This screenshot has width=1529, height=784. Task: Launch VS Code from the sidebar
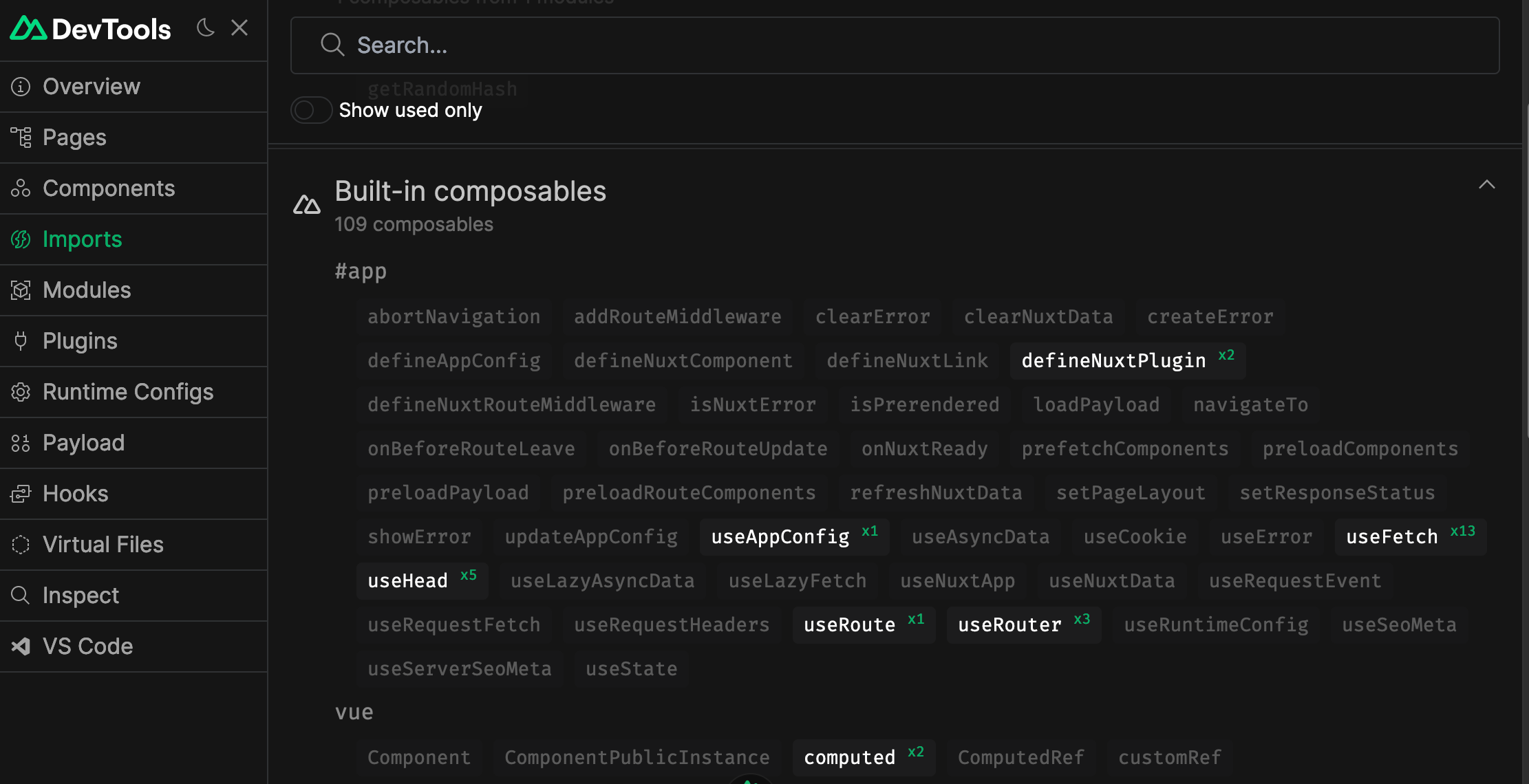click(87, 646)
